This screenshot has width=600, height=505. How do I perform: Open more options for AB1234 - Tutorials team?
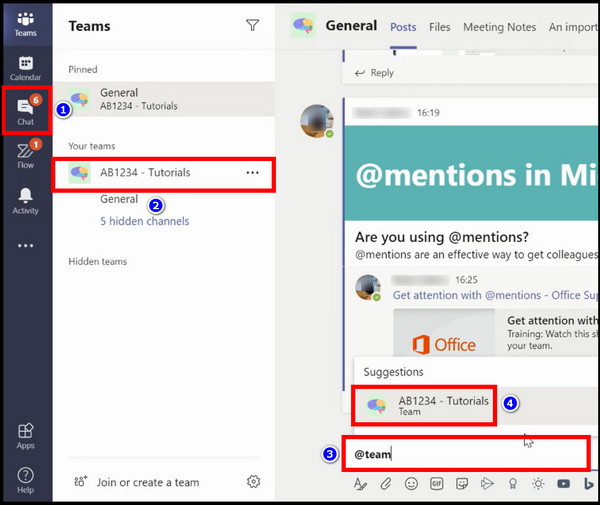coord(253,173)
